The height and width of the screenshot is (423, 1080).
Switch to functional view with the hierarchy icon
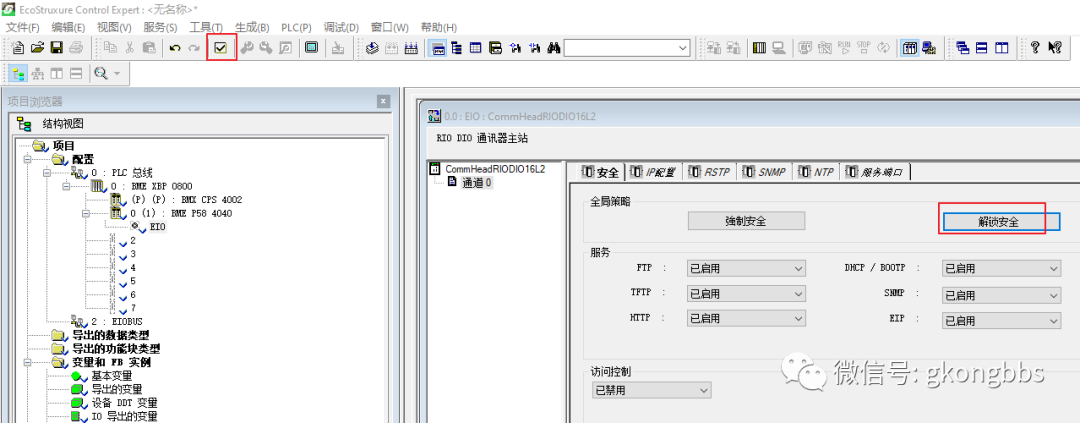(39, 73)
